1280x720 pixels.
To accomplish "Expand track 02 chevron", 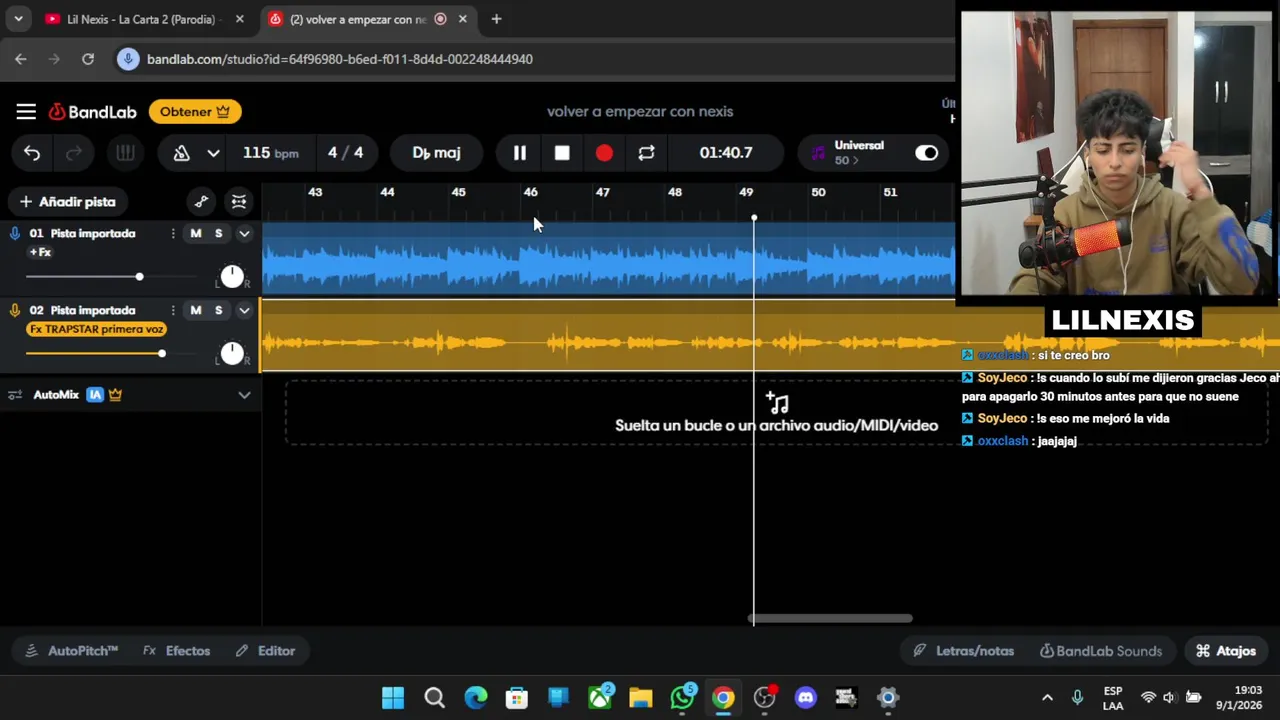I will 244,310.
